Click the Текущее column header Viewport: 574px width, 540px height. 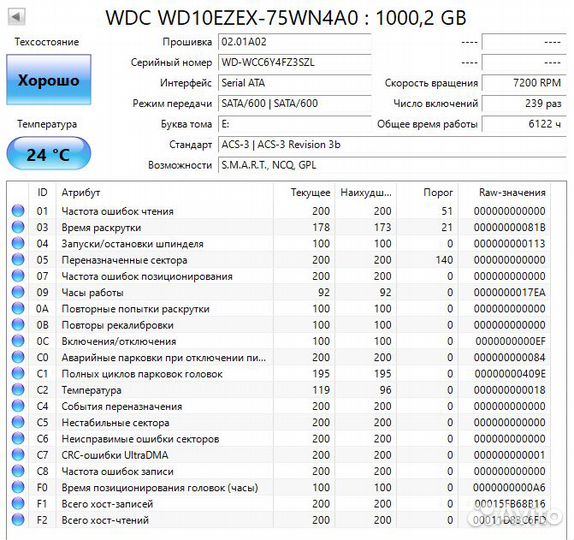click(304, 192)
